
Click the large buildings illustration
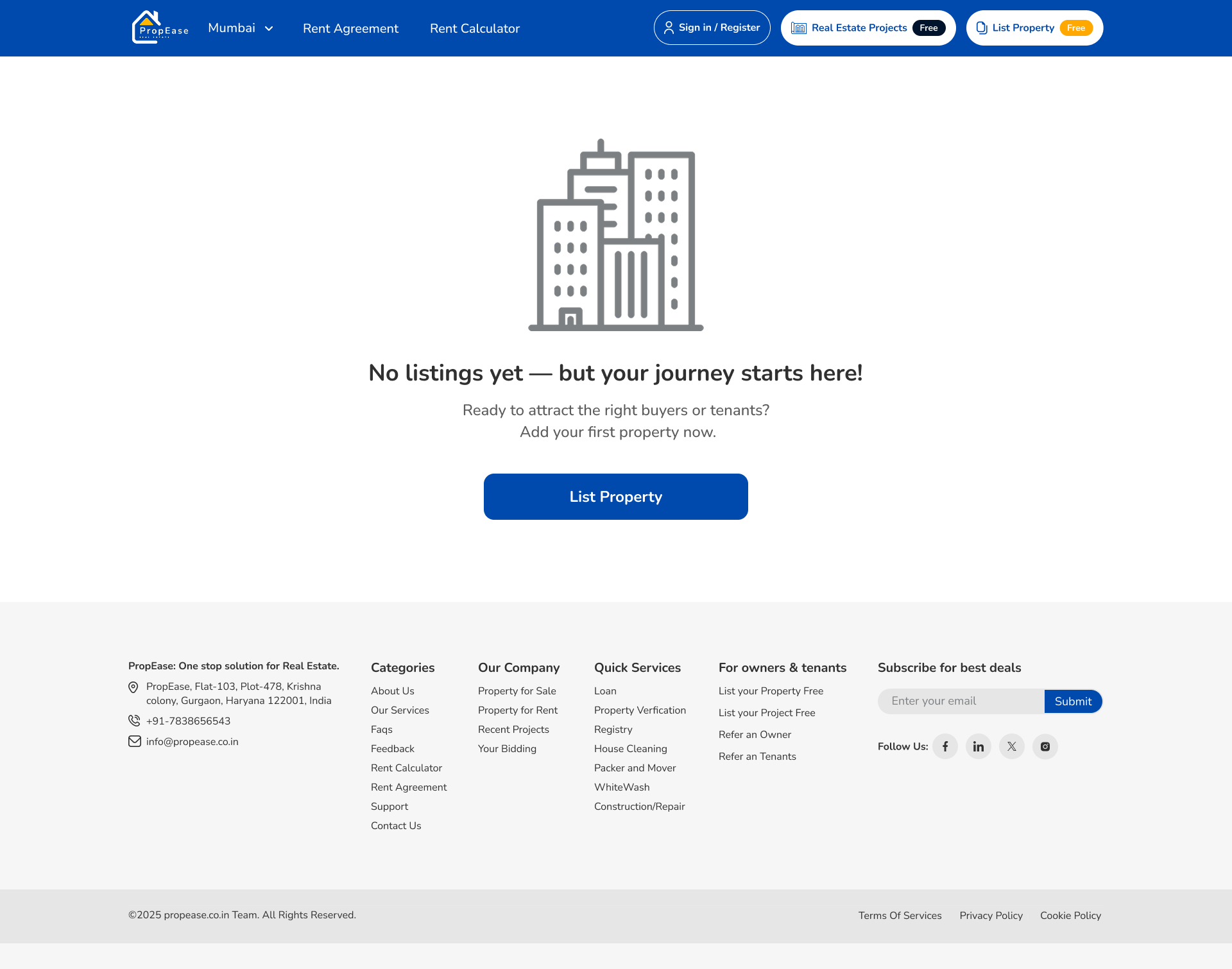pyautogui.click(x=616, y=235)
